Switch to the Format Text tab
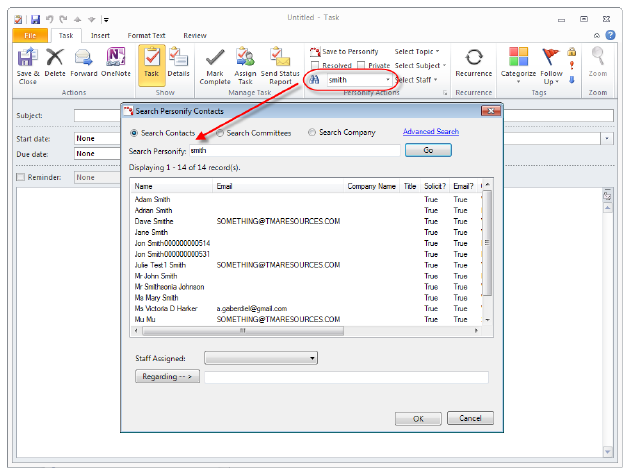 pyautogui.click(x=147, y=35)
